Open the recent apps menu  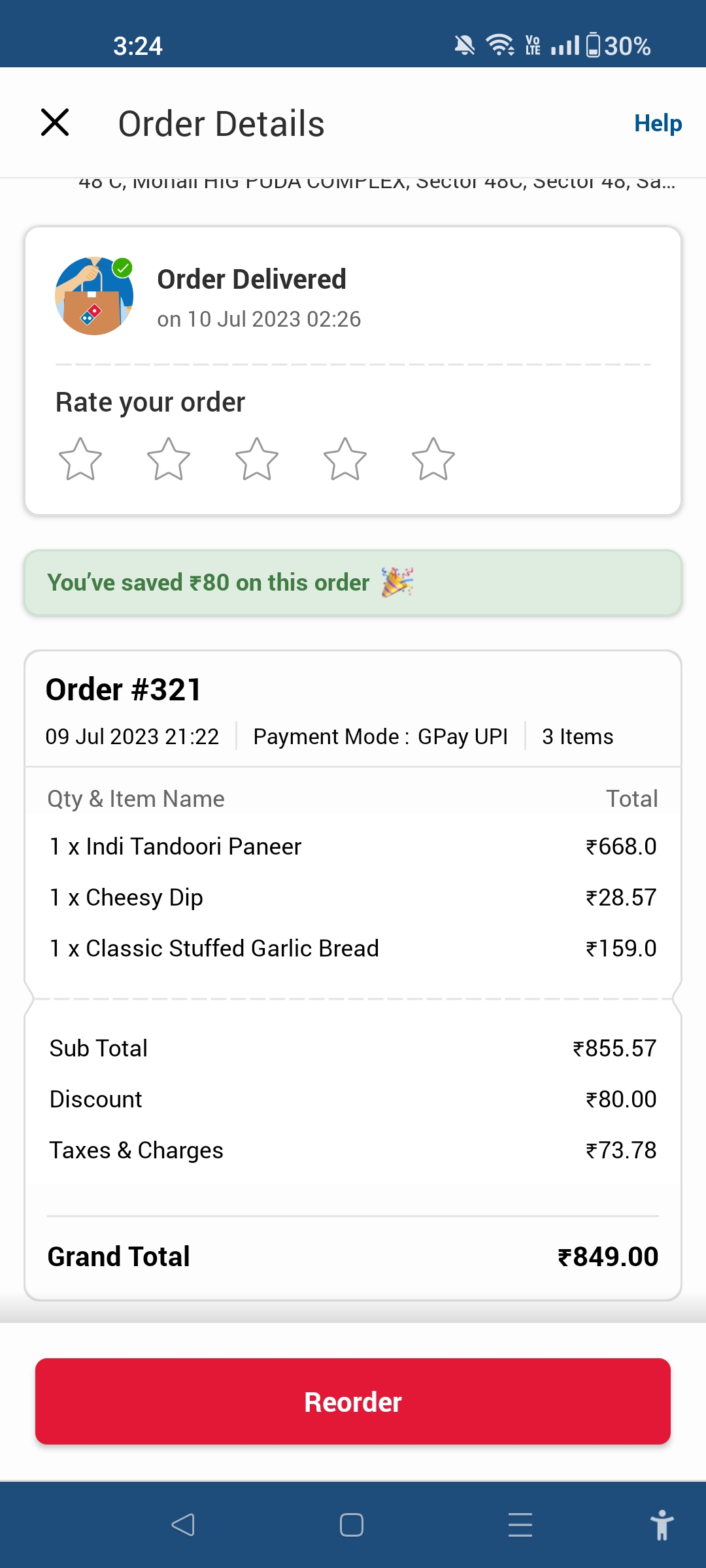[520, 1525]
